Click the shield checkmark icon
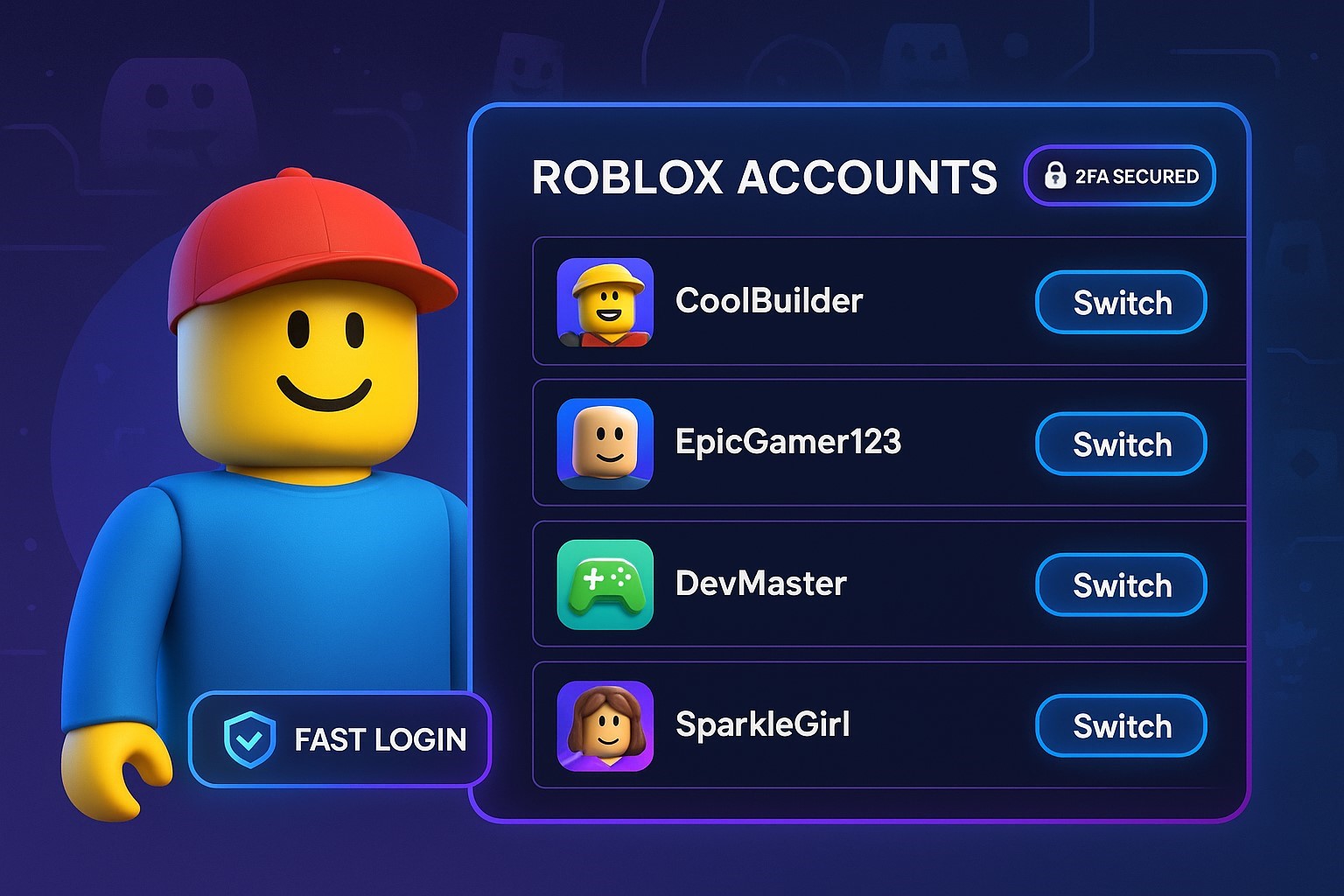The width and height of the screenshot is (1344, 896). (249, 740)
